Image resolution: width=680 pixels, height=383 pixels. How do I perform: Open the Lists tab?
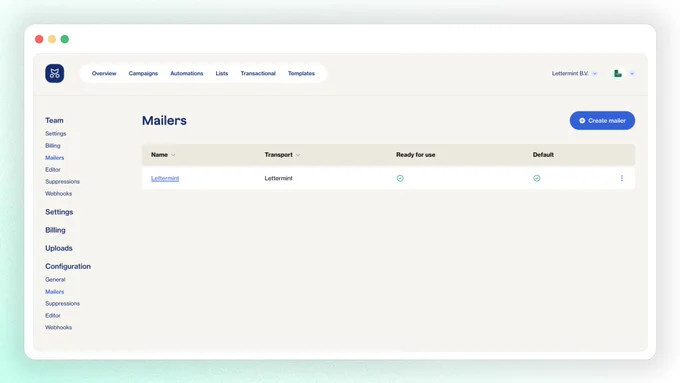pos(222,73)
